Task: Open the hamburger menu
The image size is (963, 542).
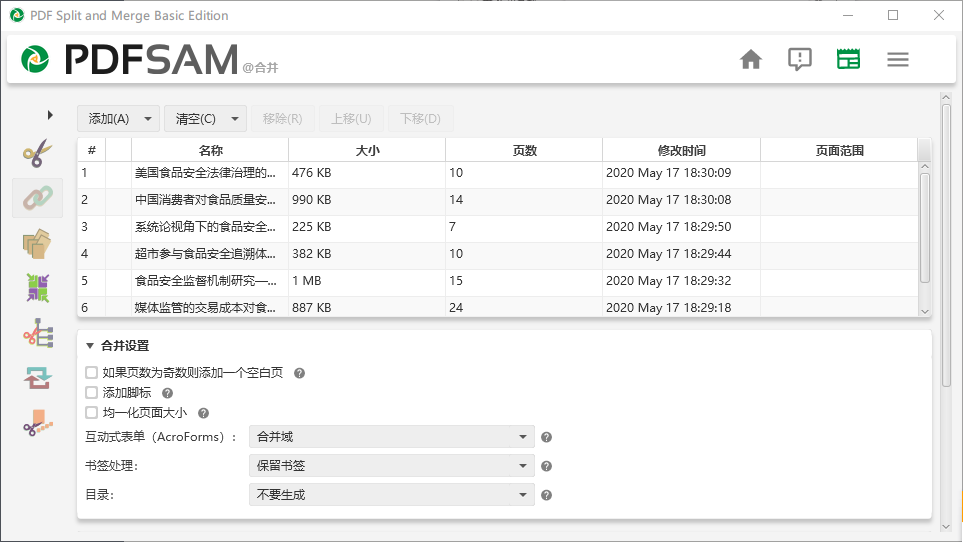Action: pyautogui.click(x=897, y=60)
